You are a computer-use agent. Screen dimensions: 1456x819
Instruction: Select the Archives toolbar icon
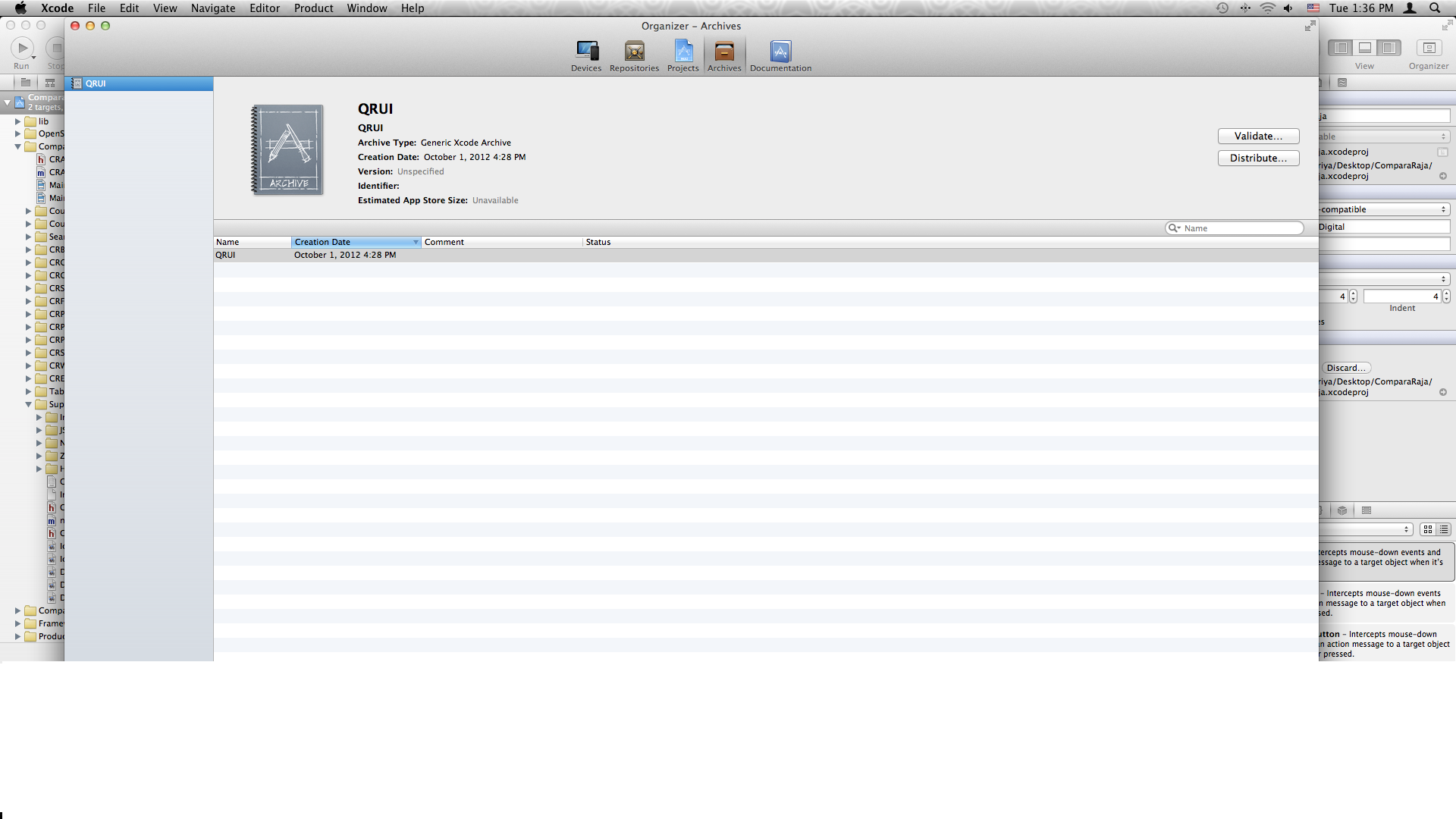click(x=724, y=56)
